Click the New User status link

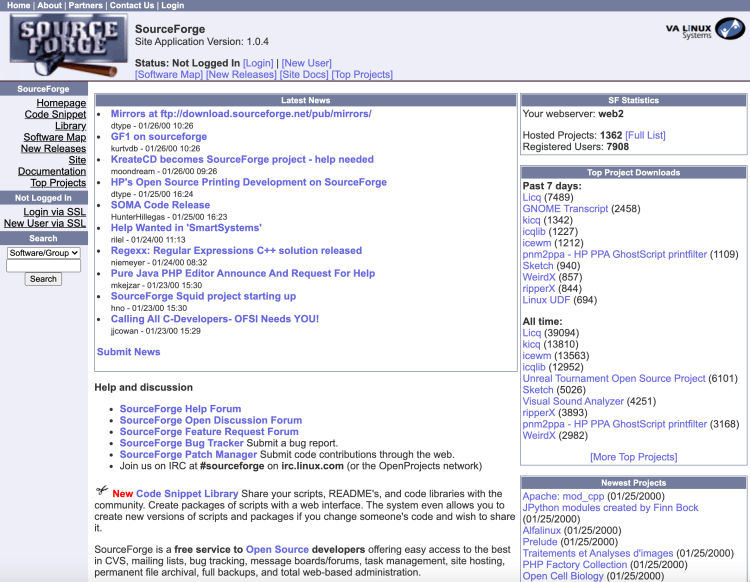[308, 63]
